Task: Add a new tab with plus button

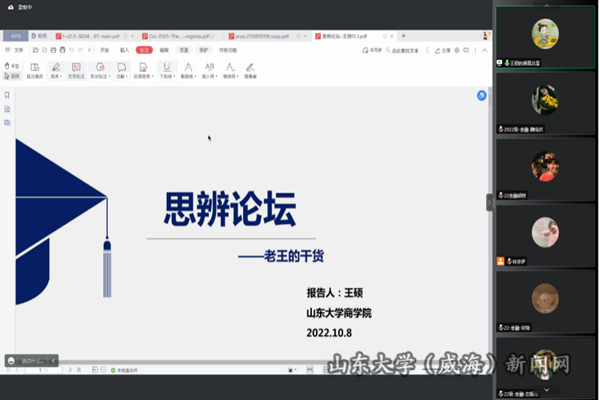Action: tap(403, 36)
